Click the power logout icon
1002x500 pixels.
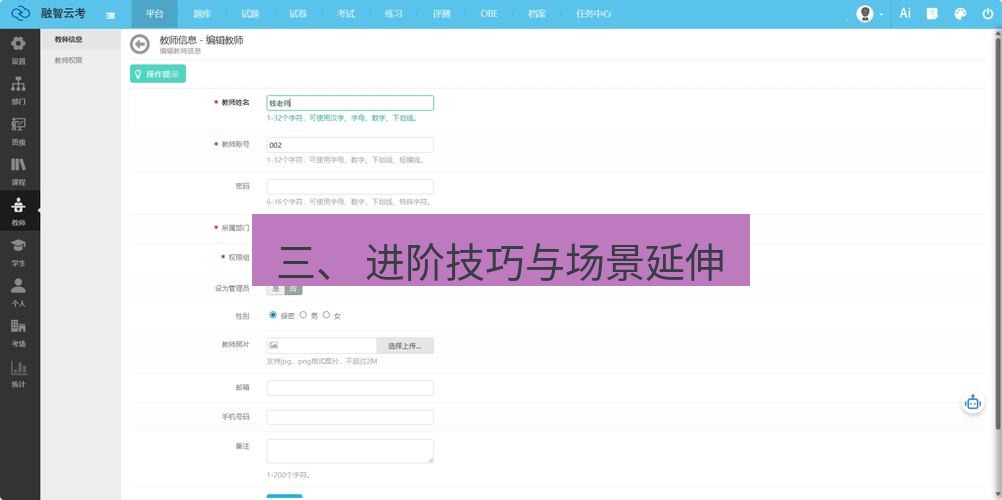[x=987, y=13]
